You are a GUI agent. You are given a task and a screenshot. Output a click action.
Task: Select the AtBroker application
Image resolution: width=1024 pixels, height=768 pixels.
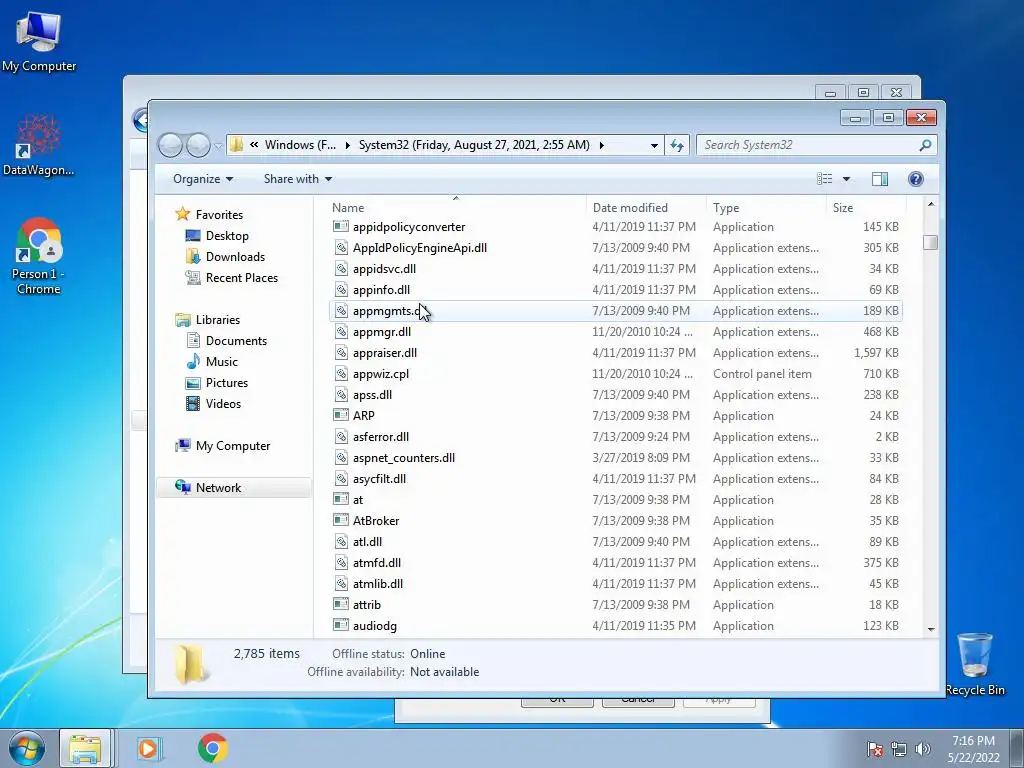[x=615, y=520]
